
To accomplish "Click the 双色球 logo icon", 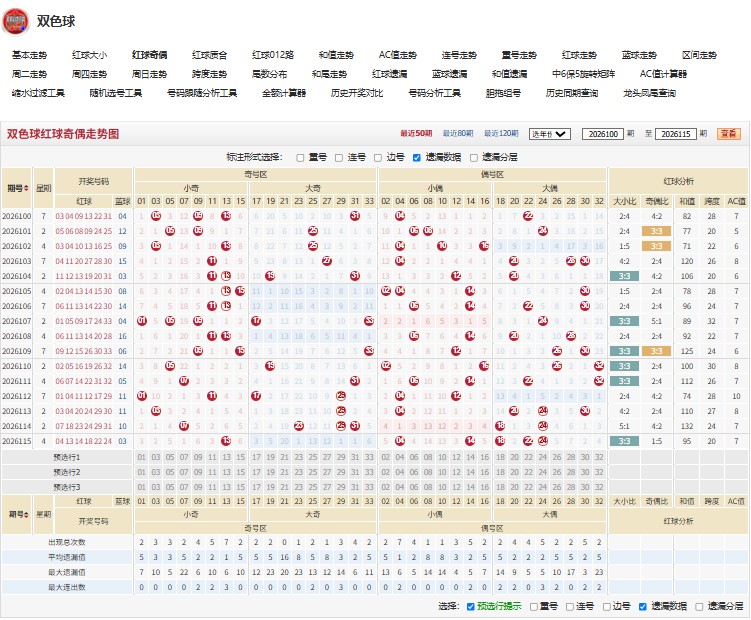I will click(x=15, y=21).
